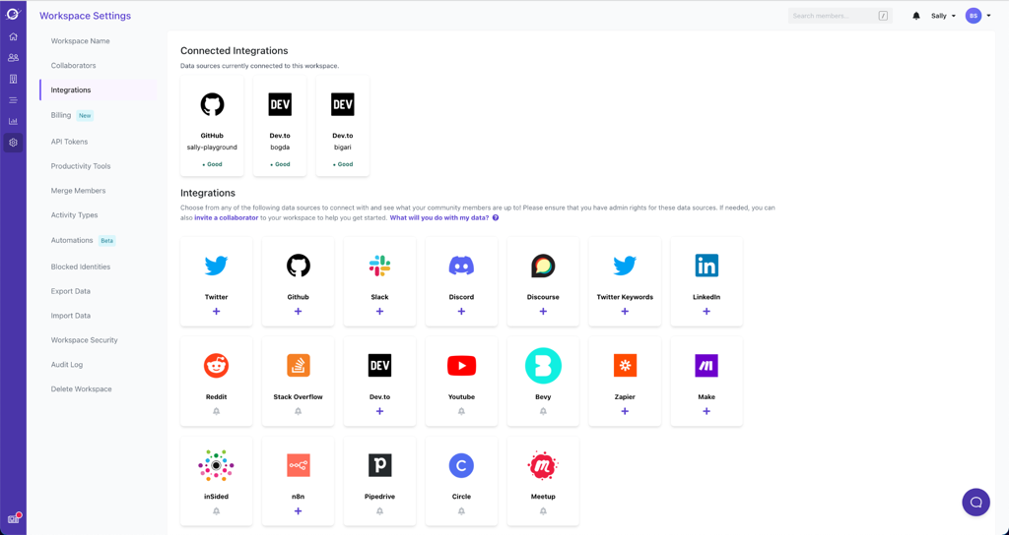Open the chat support bubble
The image size is (1010, 535).
pyautogui.click(x=976, y=502)
